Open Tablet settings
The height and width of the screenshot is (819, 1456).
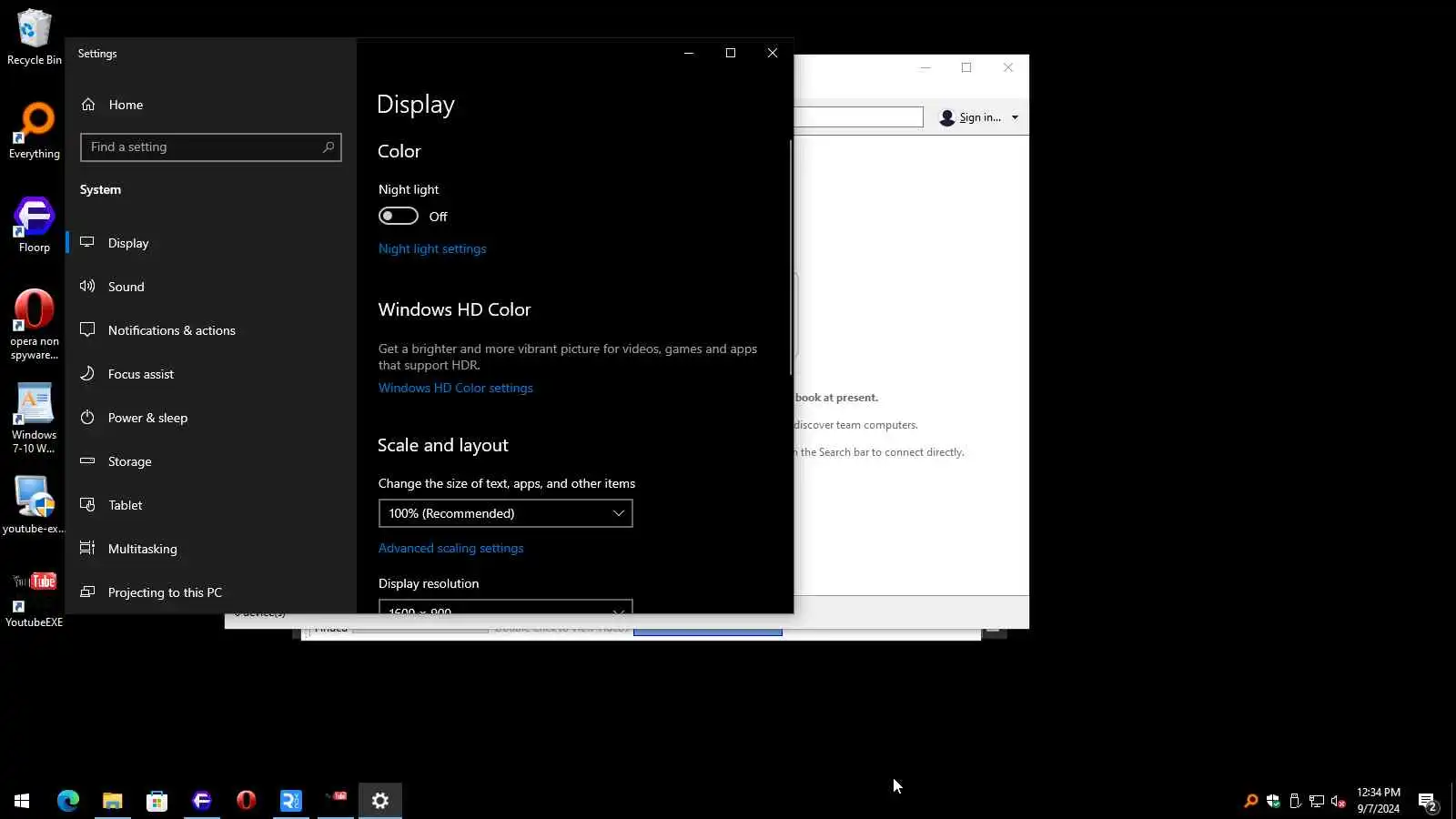[211, 505]
